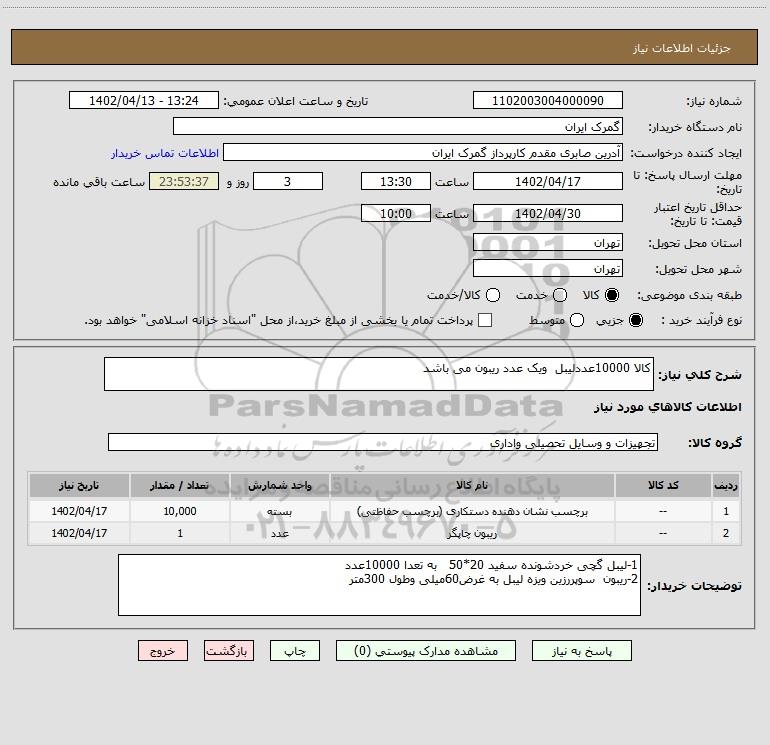Click the ریبون چاپگر item cell
Screen dimensions: 770x745
[x=472, y=533]
